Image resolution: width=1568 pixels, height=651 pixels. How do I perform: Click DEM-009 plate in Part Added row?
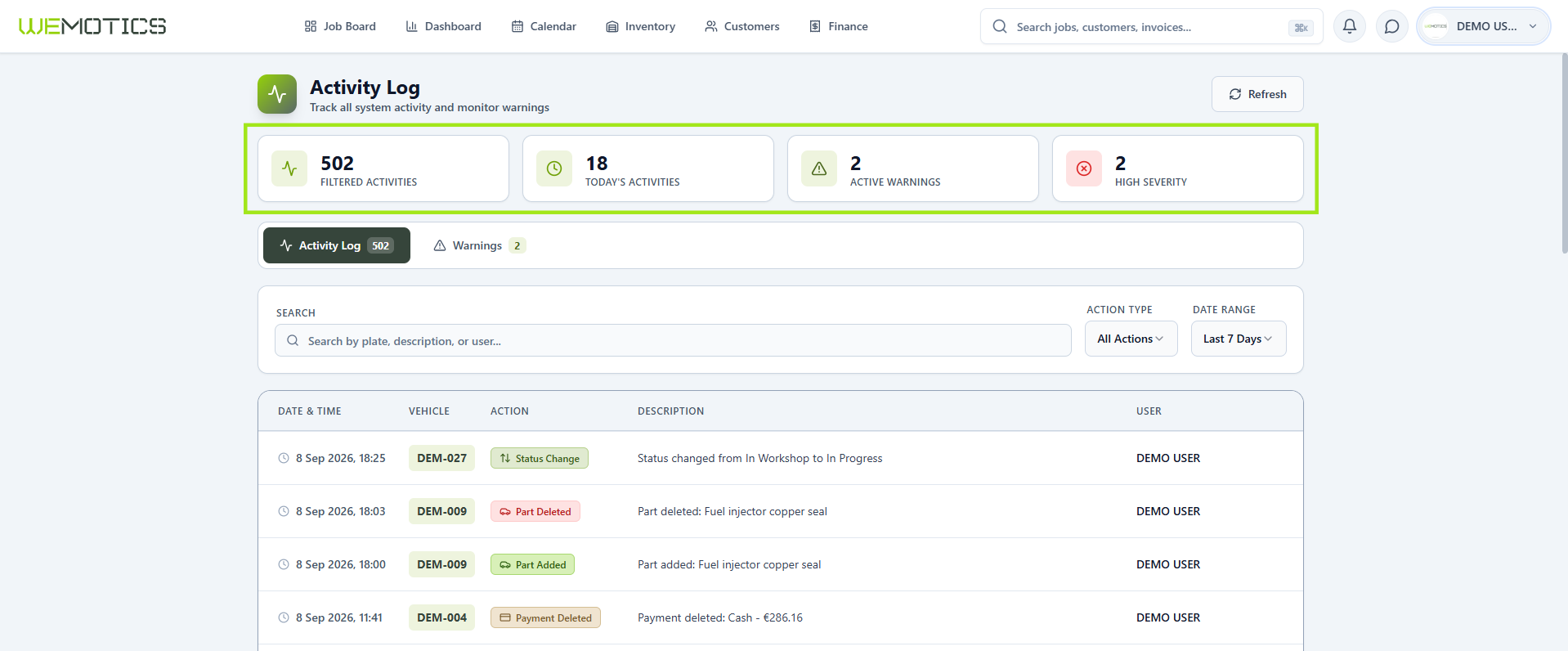click(x=441, y=564)
